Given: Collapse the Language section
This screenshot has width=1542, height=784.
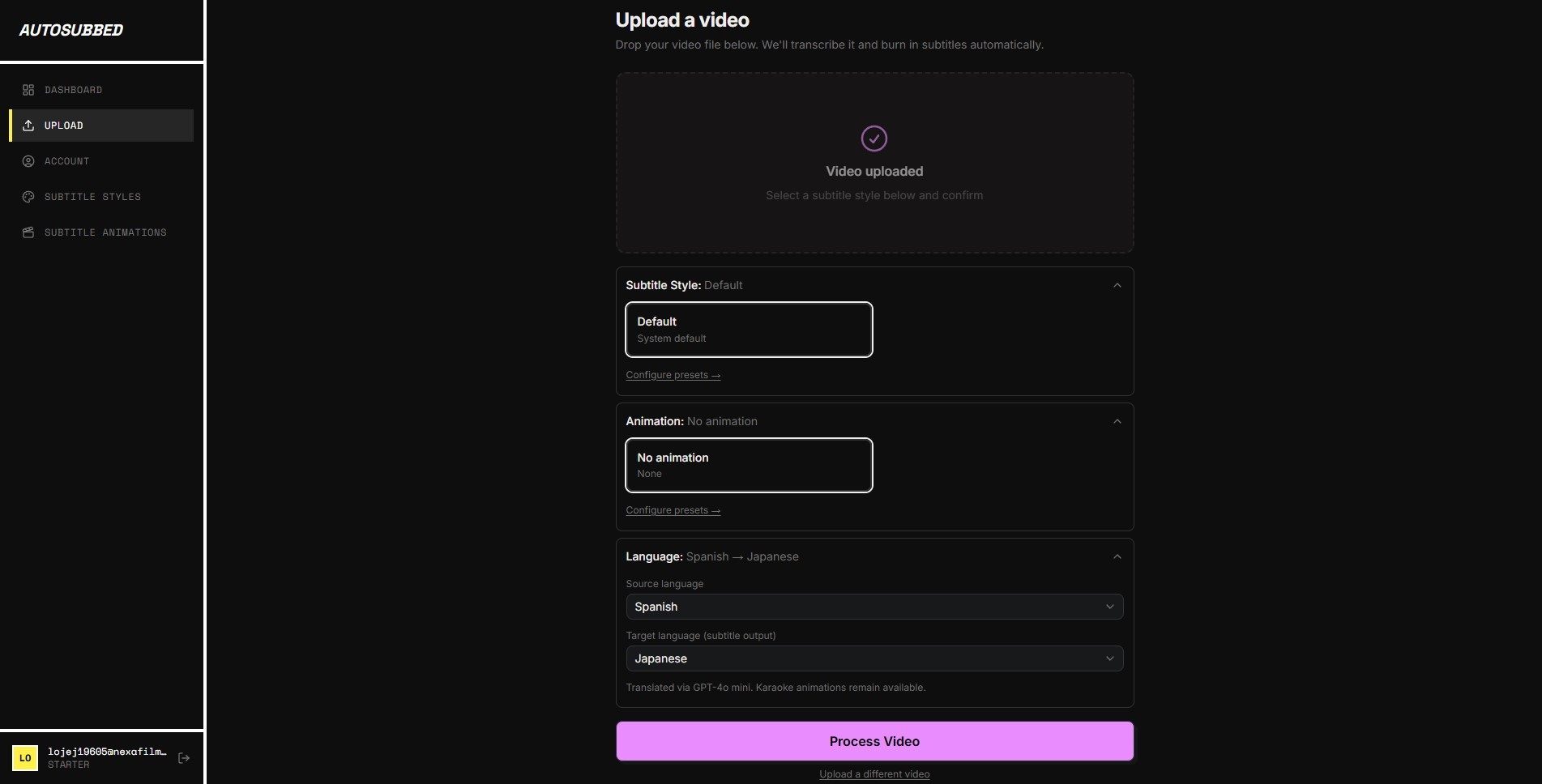Looking at the screenshot, I should (1117, 556).
